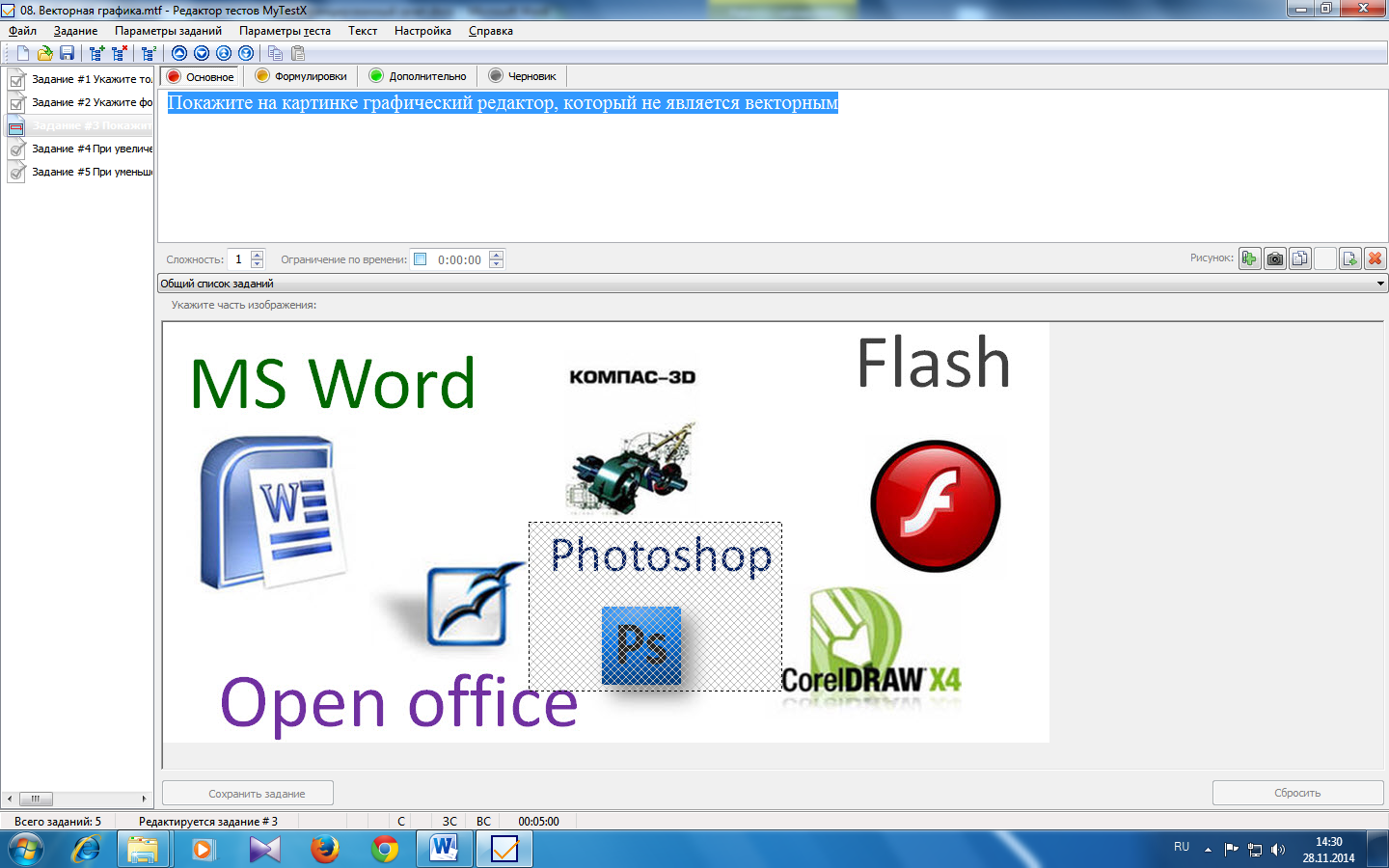Click the Photoshop Ps logo in the image

pyautogui.click(x=641, y=645)
